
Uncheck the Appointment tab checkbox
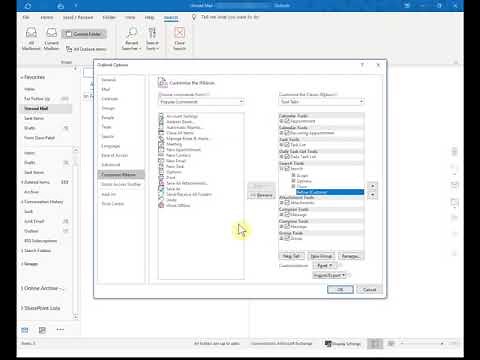click(x=287, y=121)
